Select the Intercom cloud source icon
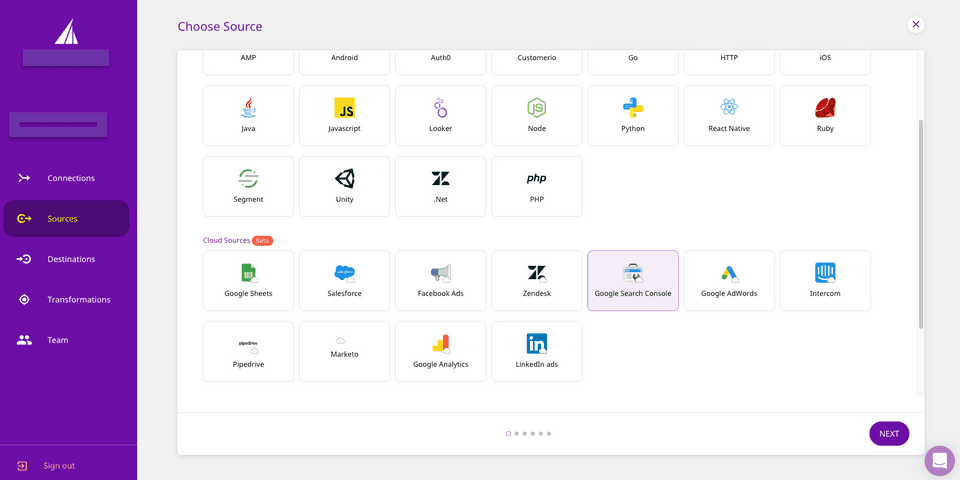Screen dimensions: 960x480 (x=825, y=273)
